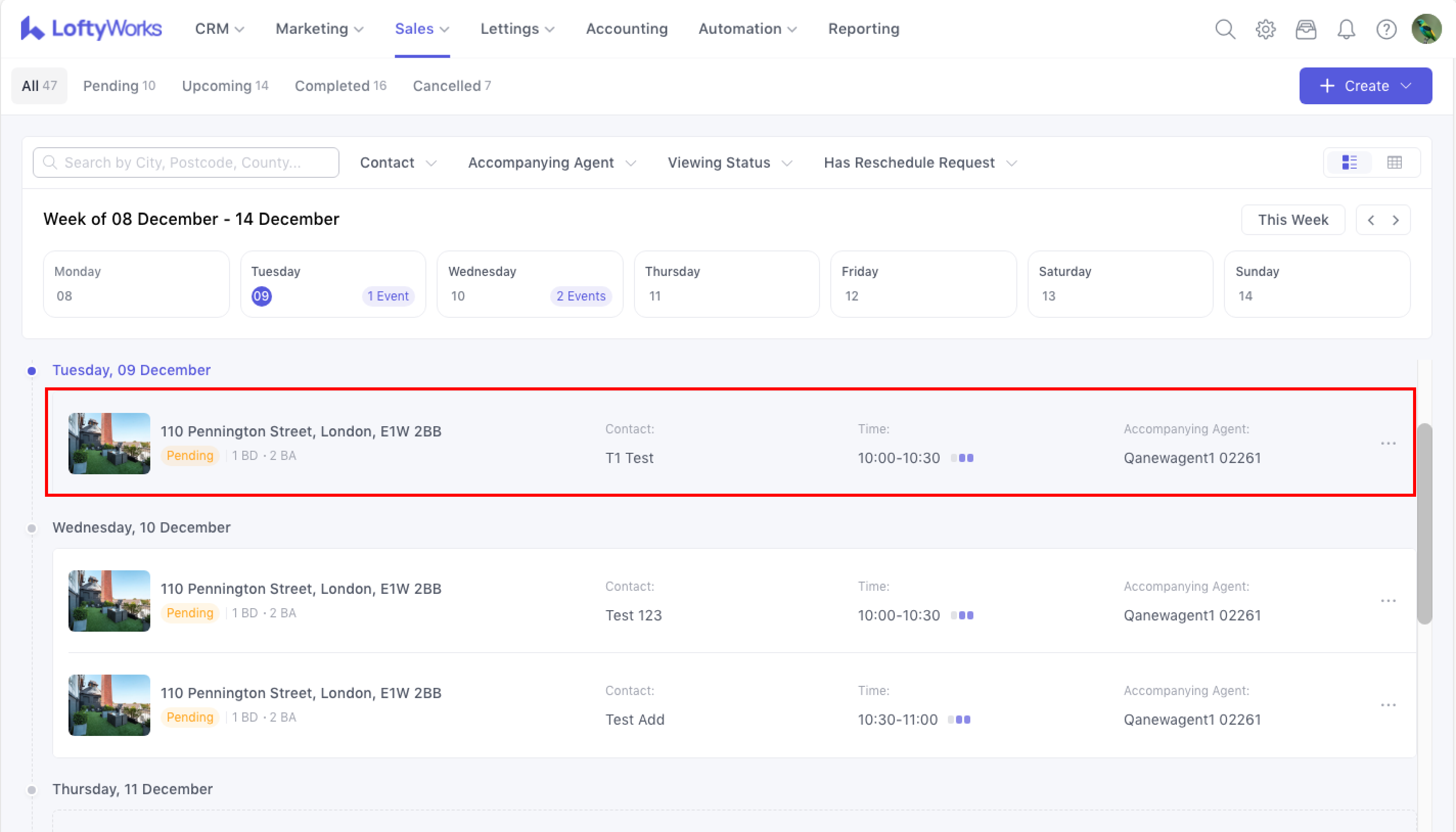The width and height of the screenshot is (1456, 832).
Task: Select the Wednesday 10 day card
Action: [529, 284]
